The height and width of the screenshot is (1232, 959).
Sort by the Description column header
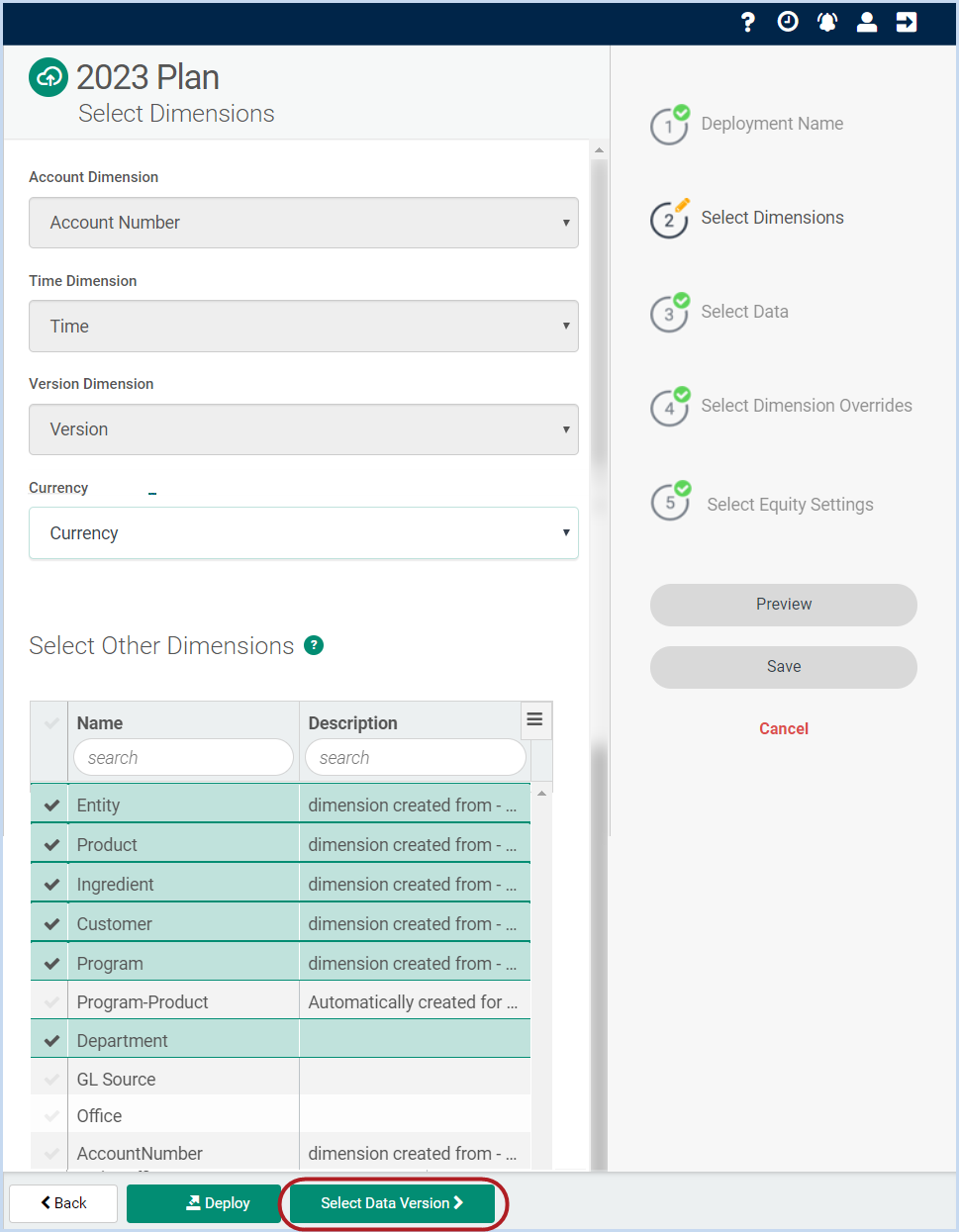pos(352,723)
